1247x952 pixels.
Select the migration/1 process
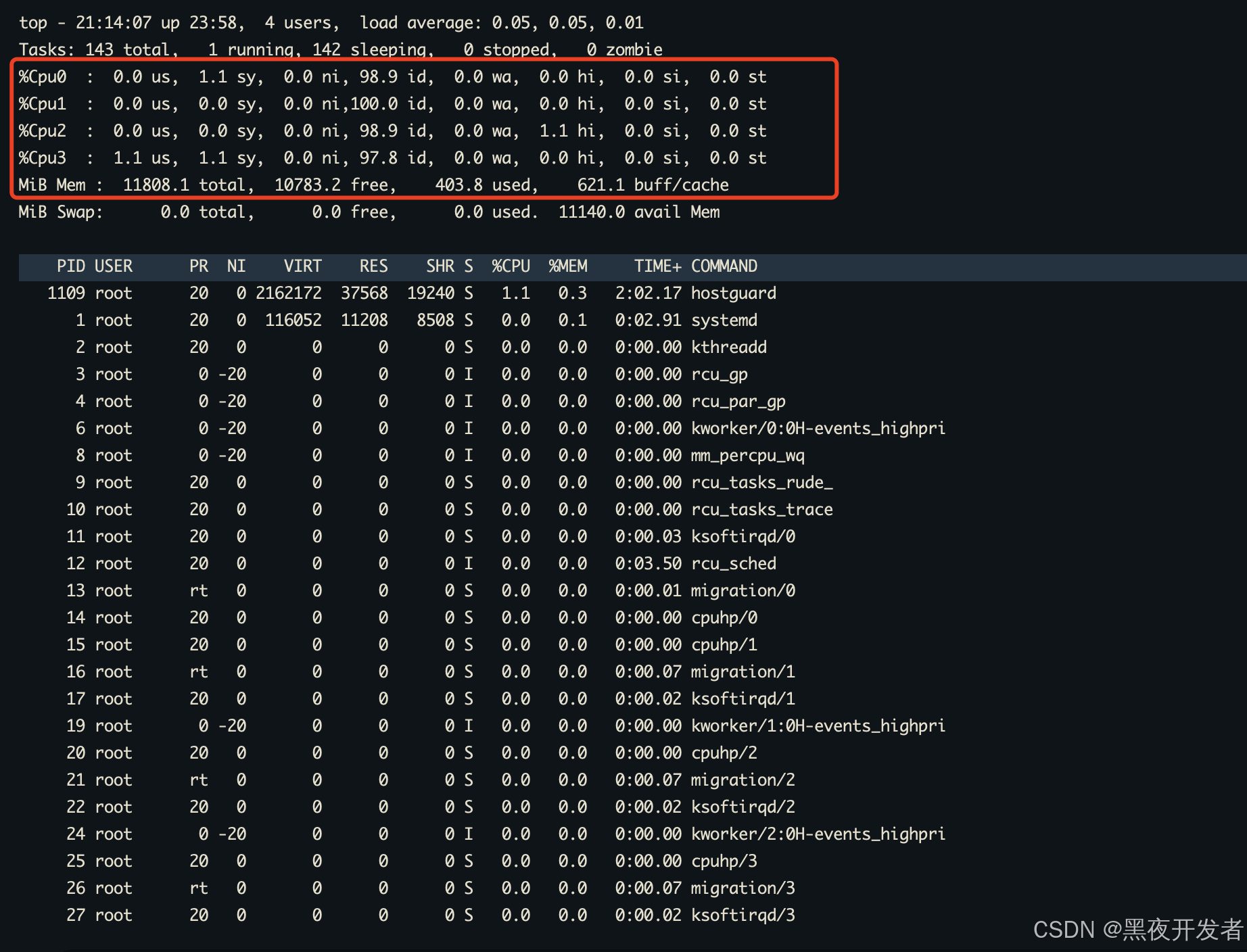tap(743, 672)
